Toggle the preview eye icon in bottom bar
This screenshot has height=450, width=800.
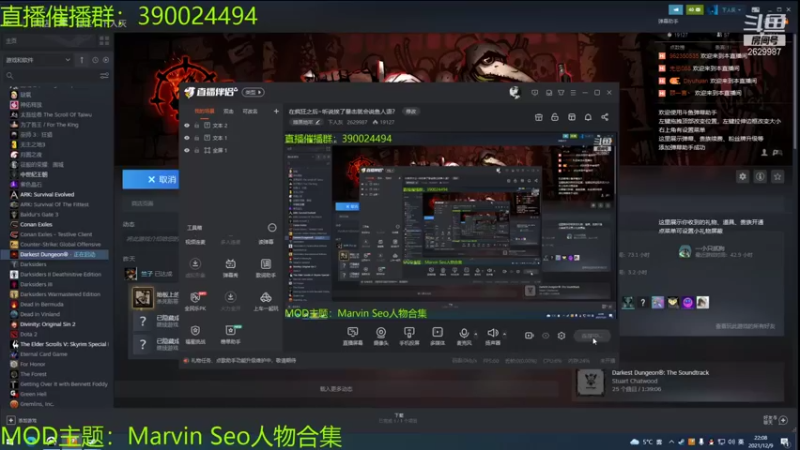point(545,336)
